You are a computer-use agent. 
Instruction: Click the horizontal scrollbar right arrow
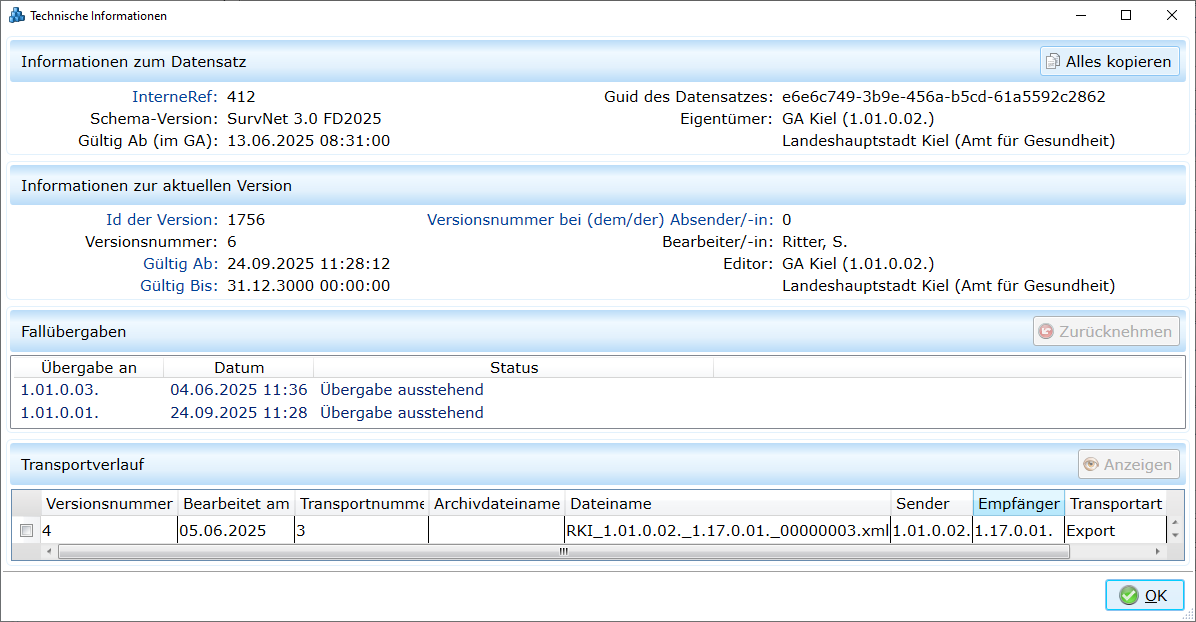point(1158,551)
